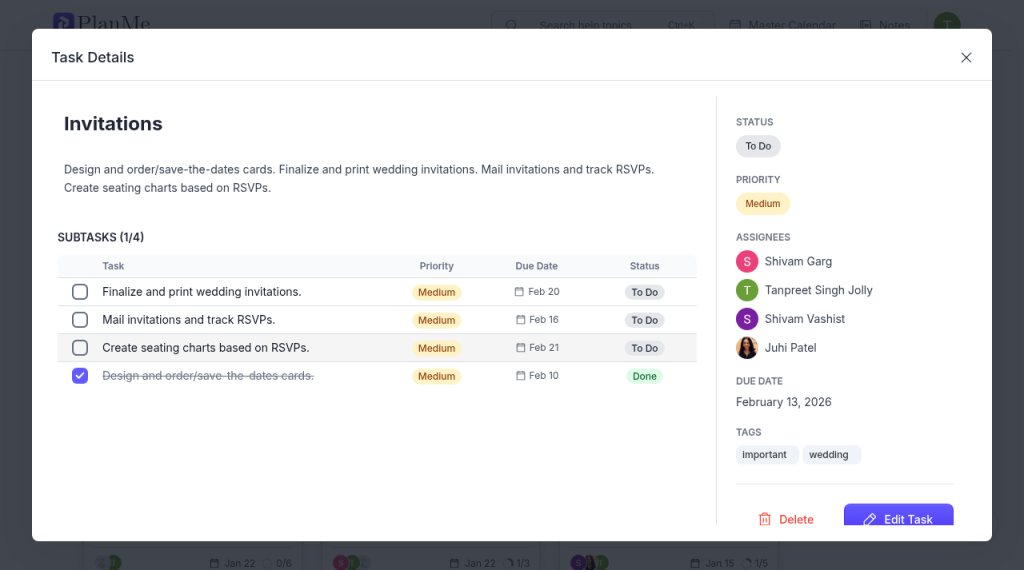Click calendar icon beside Feb 16
1024x570 pixels.
pos(520,320)
